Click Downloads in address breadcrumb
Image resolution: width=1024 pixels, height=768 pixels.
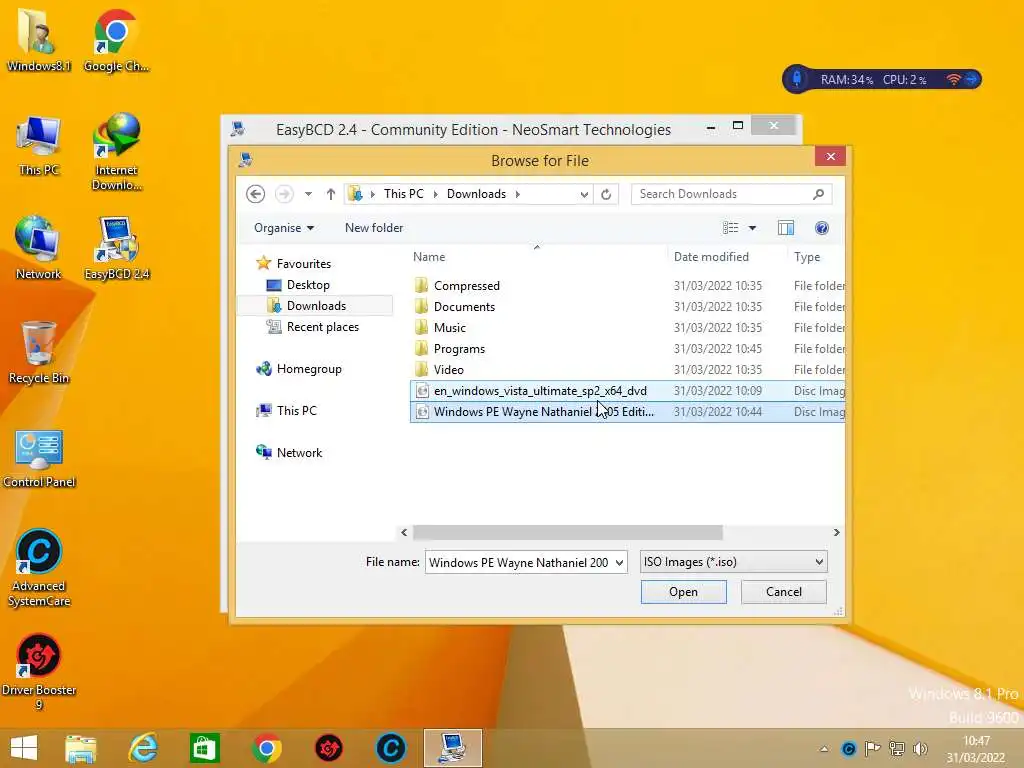tap(476, 194)
